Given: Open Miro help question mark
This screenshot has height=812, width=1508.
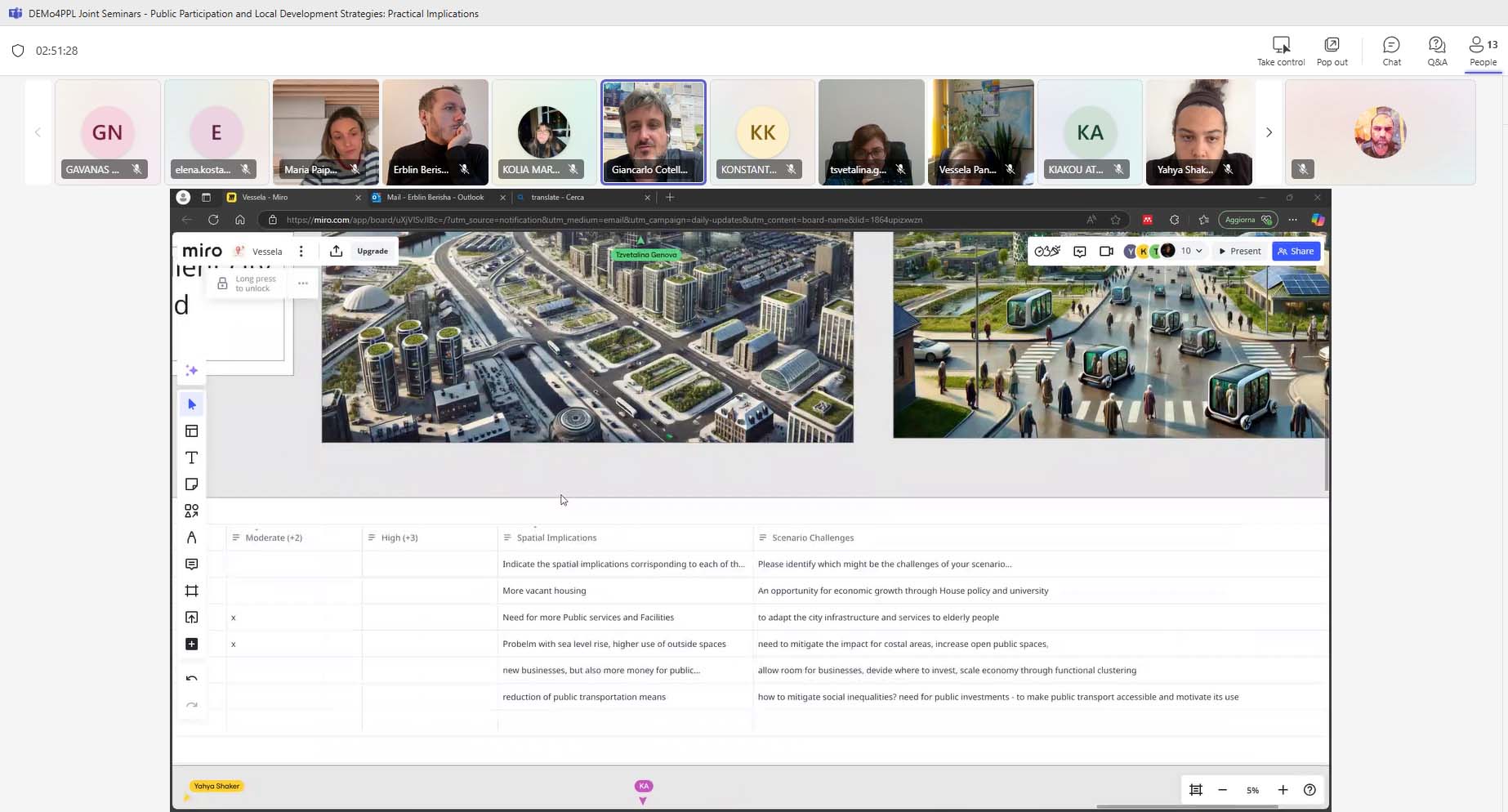Looking at the screenshot, I should (1309, 790).
